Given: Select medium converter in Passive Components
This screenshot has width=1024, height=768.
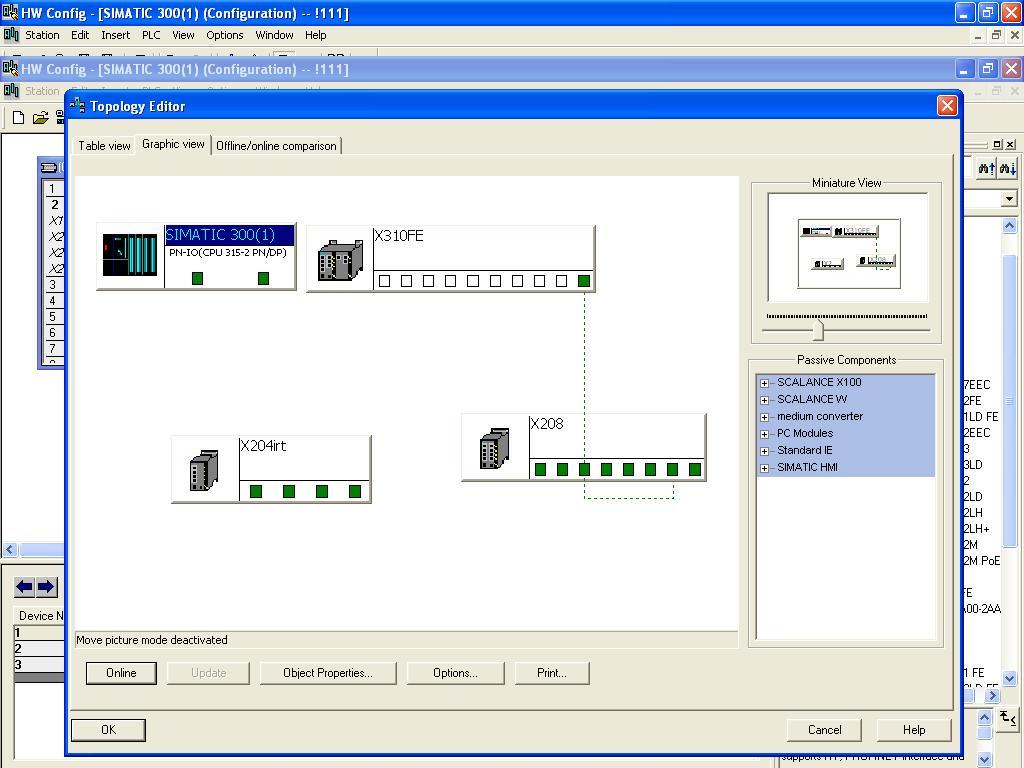Looking at the screenshot, I should click(x=820, y=417).
